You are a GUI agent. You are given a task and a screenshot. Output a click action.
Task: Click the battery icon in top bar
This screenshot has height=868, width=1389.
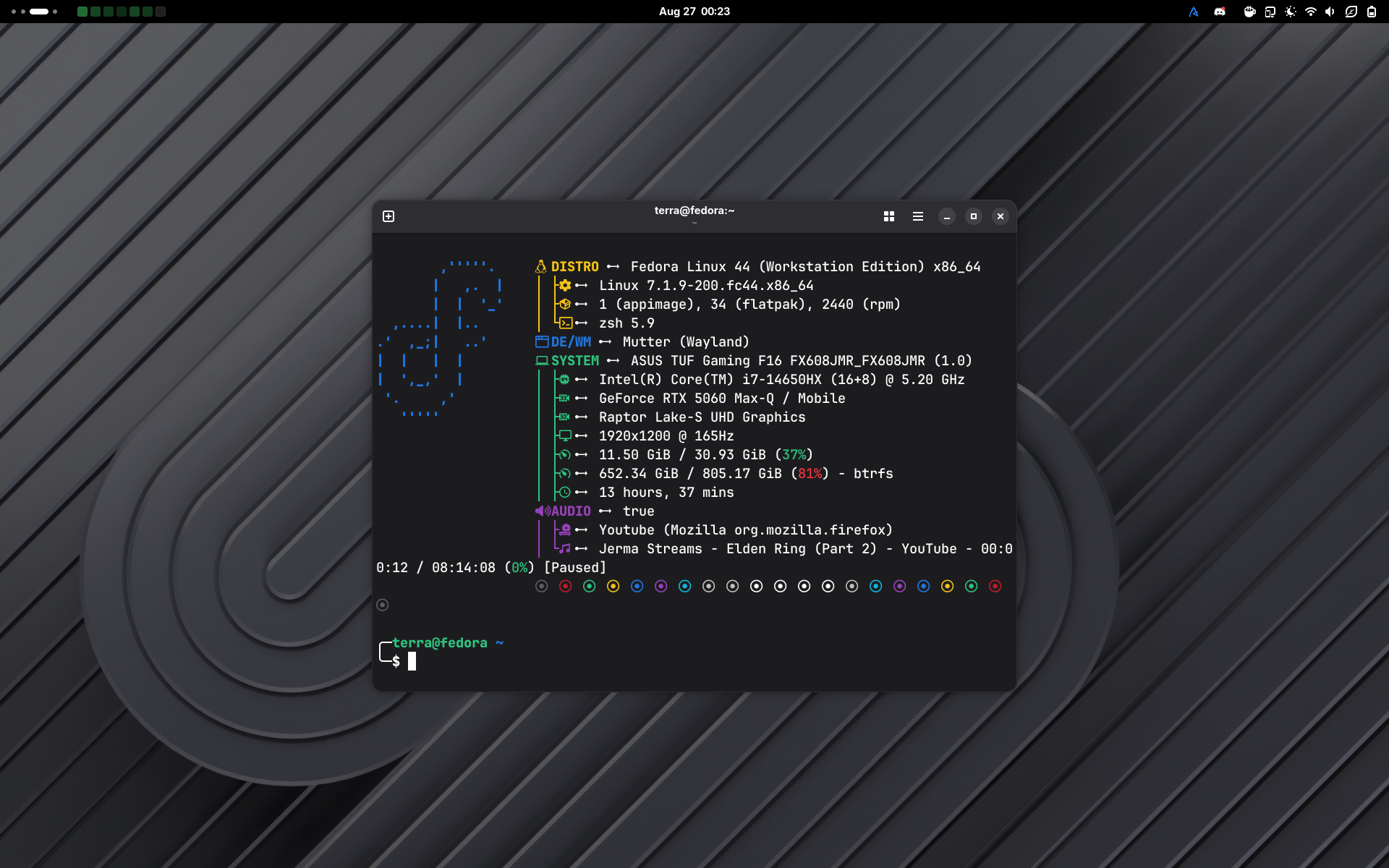pyautogui.click(x=1372, y=12)
